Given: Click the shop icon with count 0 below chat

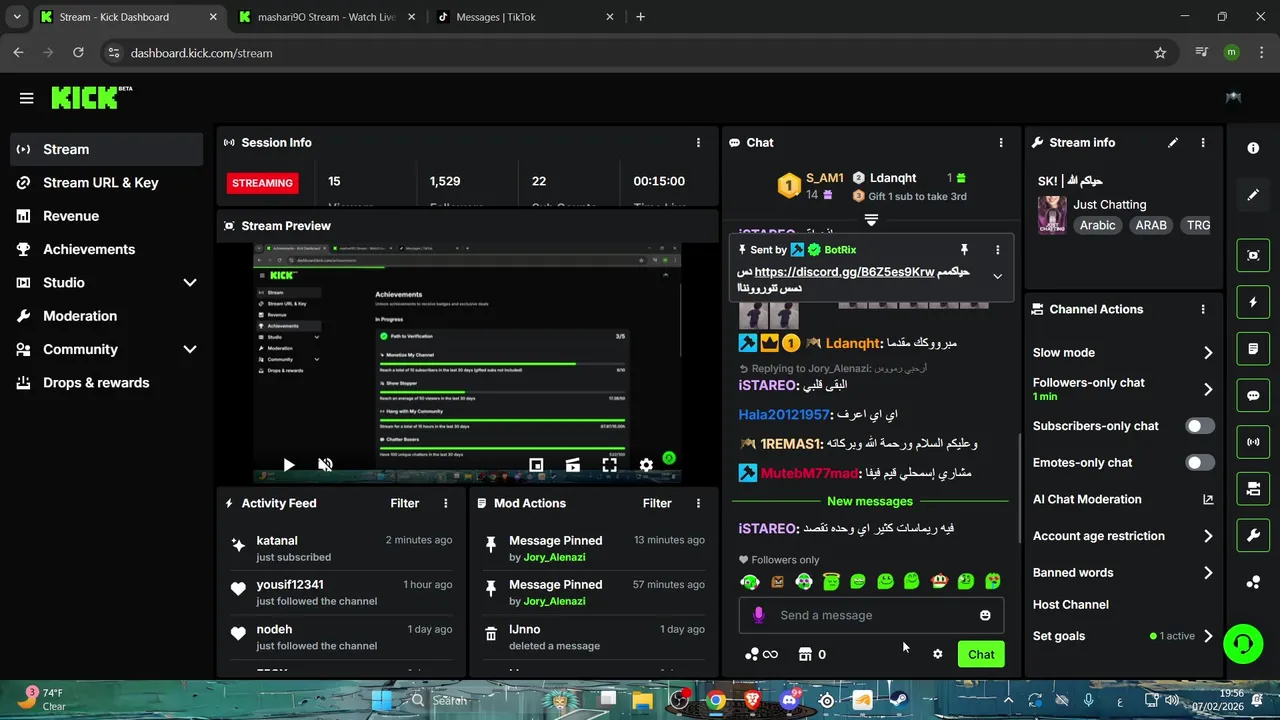Looking at the screenshot, I should tap(812, 654).
